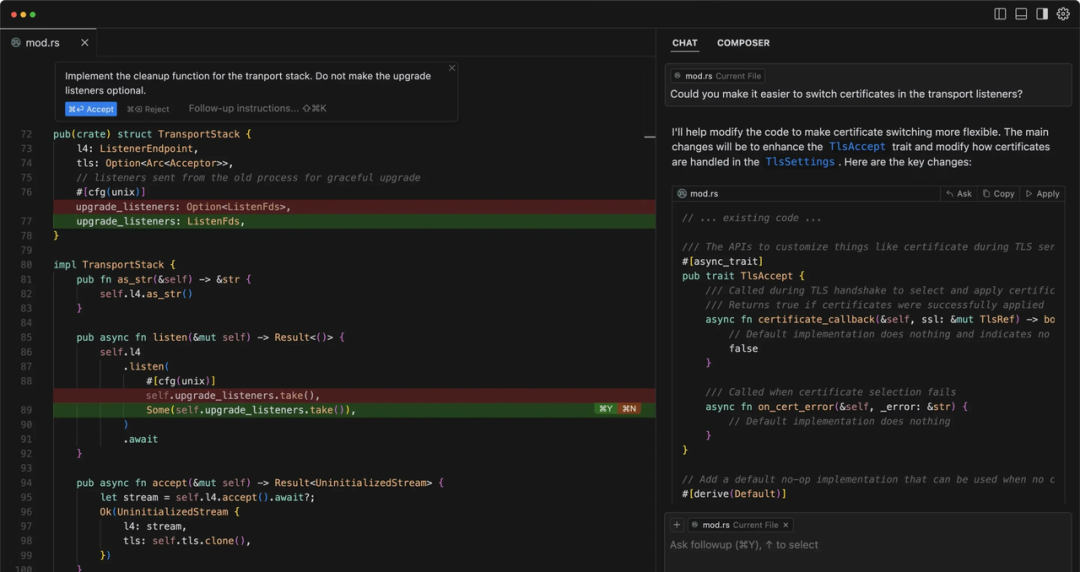Switch to the COMPOSER tab
The image size is (1080, 572).
pos(743,43)
